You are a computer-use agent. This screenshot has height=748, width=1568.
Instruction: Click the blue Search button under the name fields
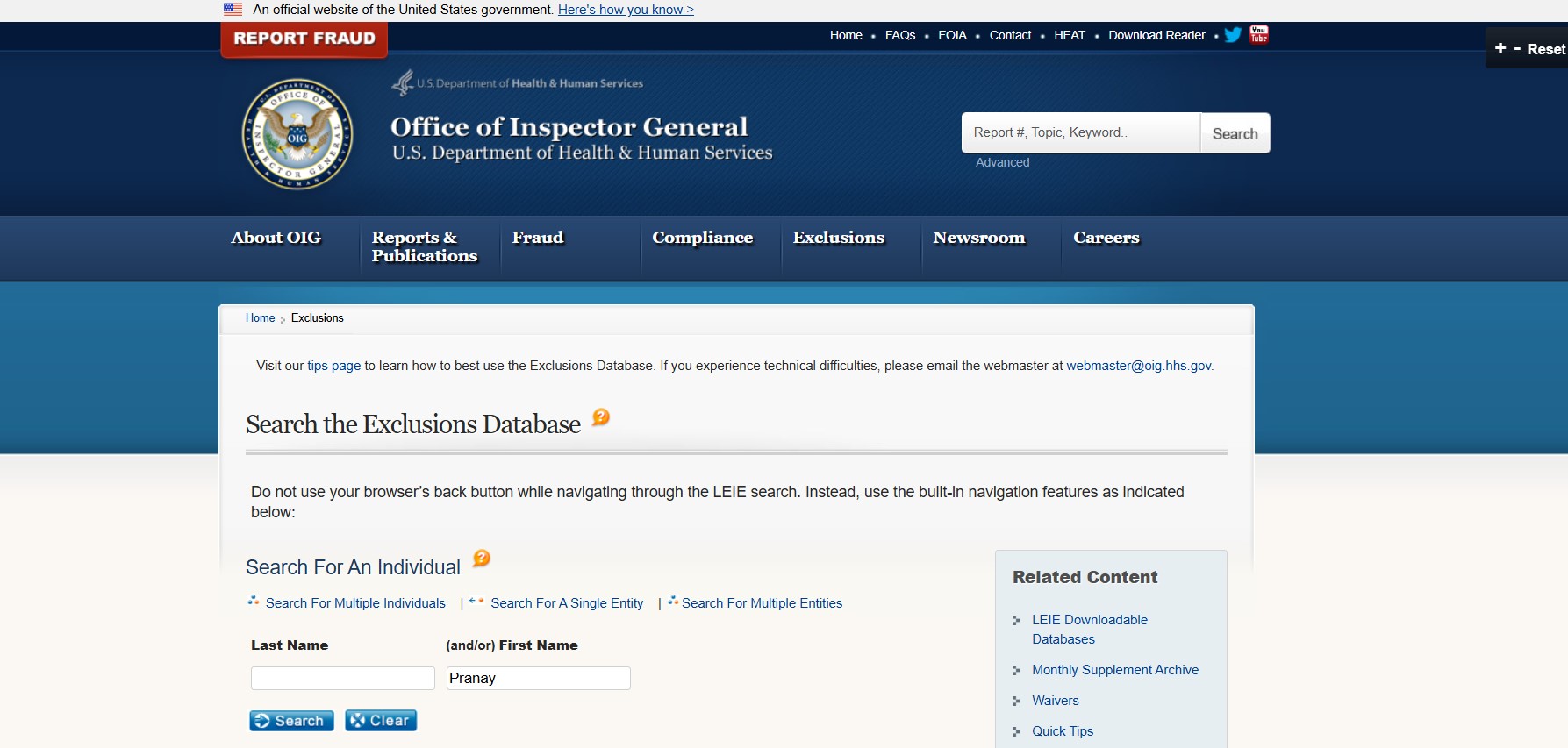(x=291, y=721)
